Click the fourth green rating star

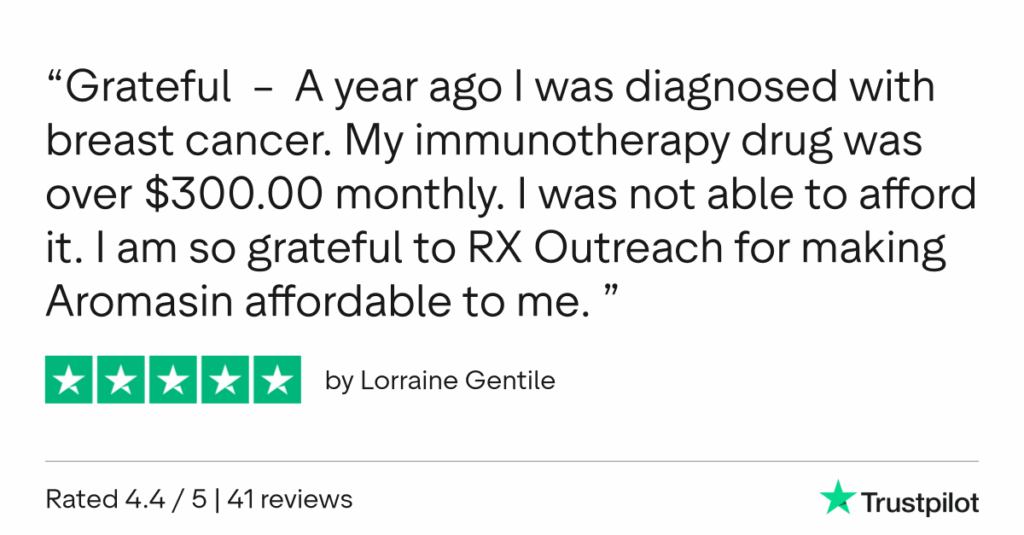click(x=224, y=380)
